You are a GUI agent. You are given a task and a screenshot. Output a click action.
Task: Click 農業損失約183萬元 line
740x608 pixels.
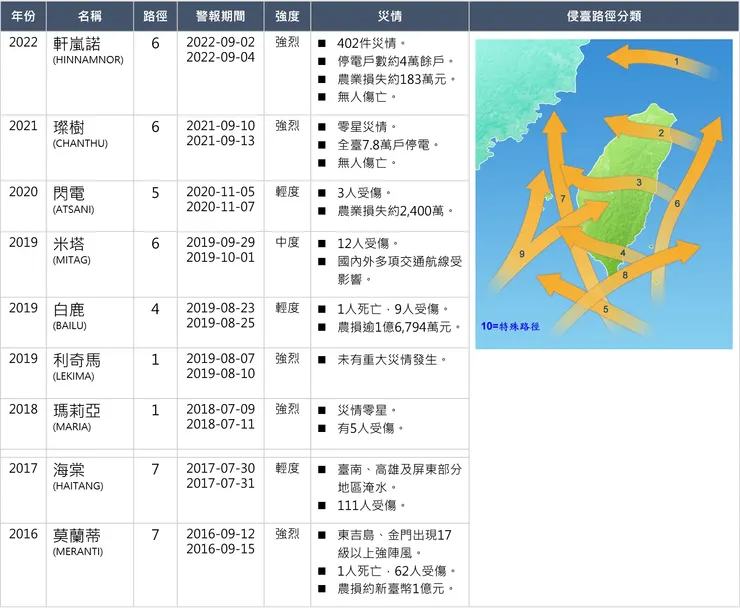click(396, 79)
